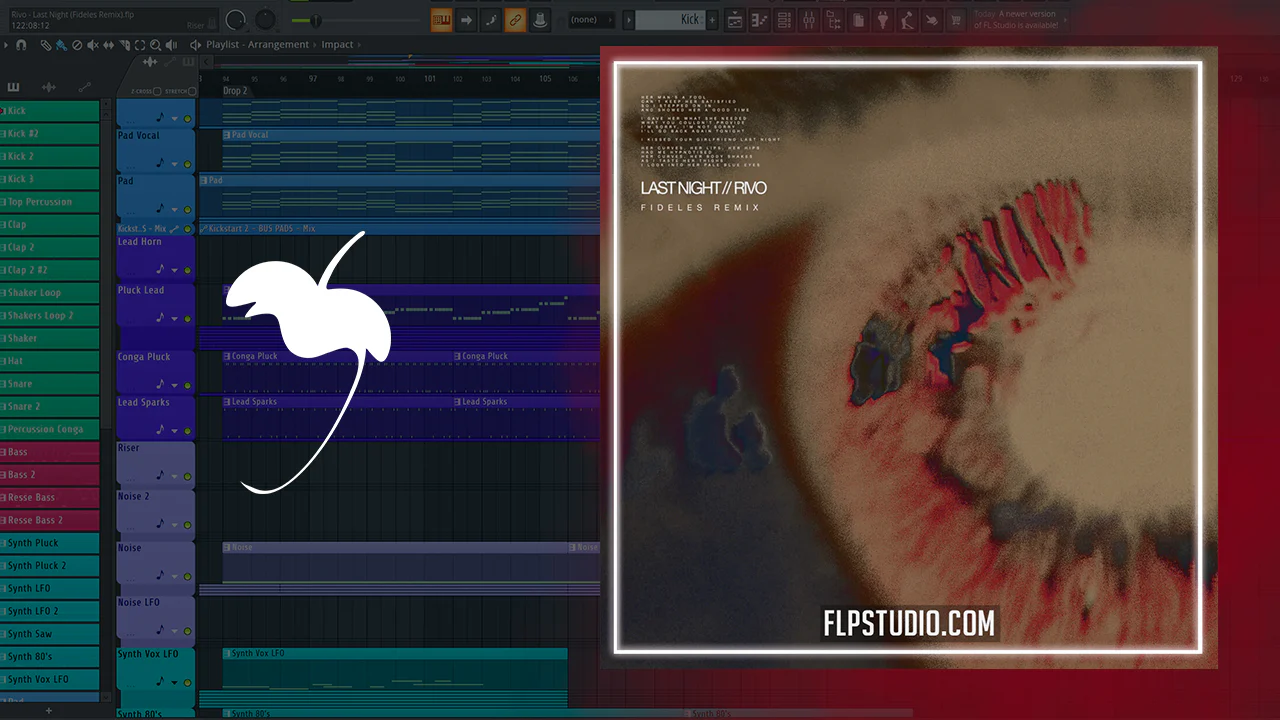Toggle the magnet snap button in Playlist toolbar
Image resolution: width=1280 pixels, height=720 pixels.
(21, 45)
